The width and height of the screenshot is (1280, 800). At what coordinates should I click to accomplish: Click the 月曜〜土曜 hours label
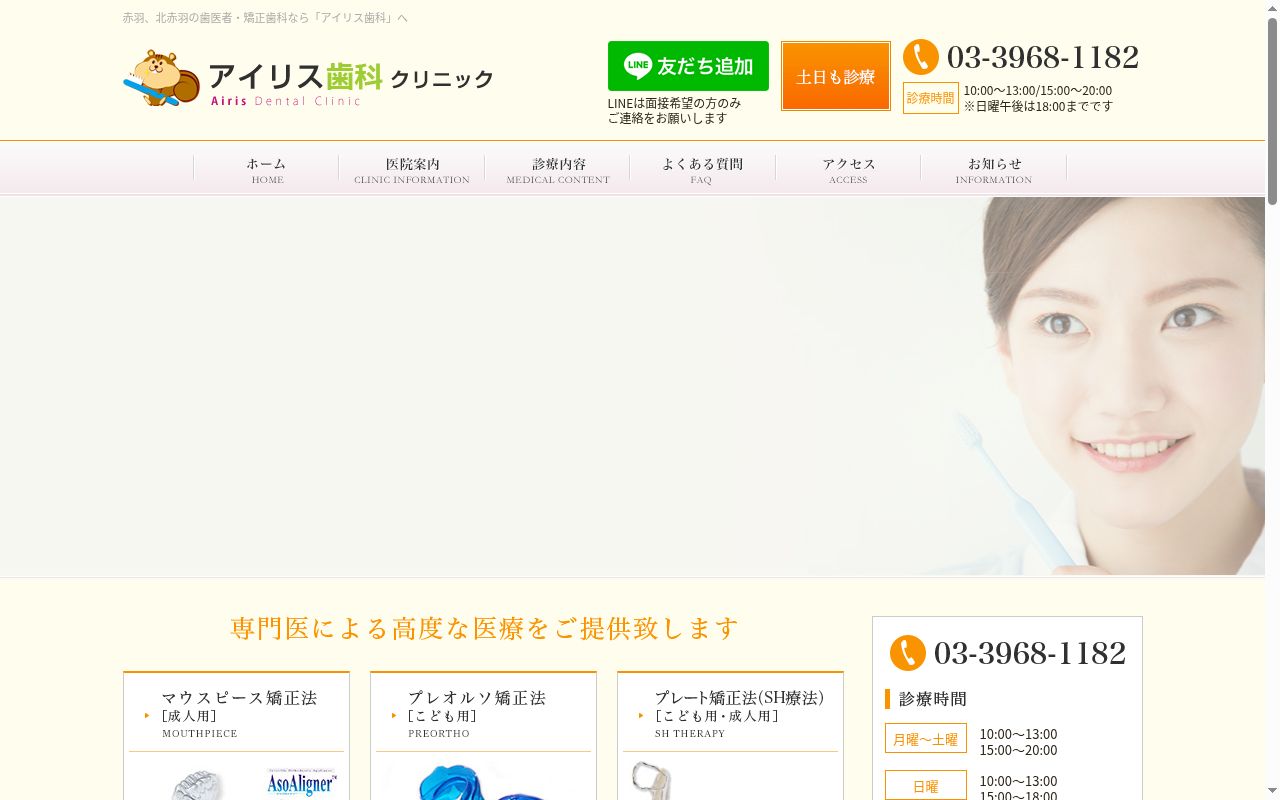[x=926, y=738]
